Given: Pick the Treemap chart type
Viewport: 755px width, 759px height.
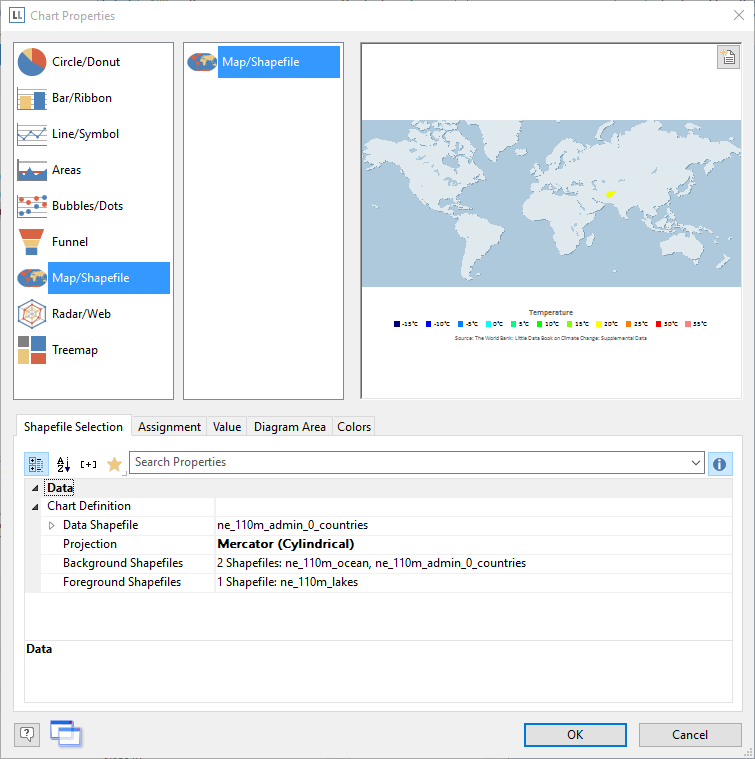Looking at the screenshot, I should click(x=74, y=350).
